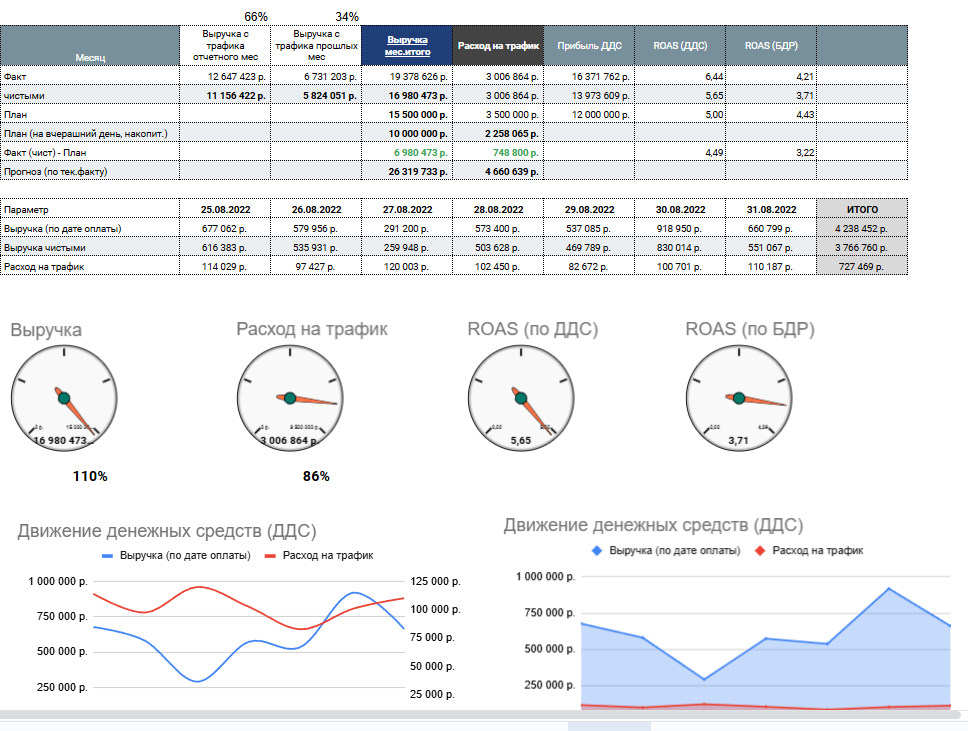Click red line legend marker in left chart

click(x=270, y=555)
